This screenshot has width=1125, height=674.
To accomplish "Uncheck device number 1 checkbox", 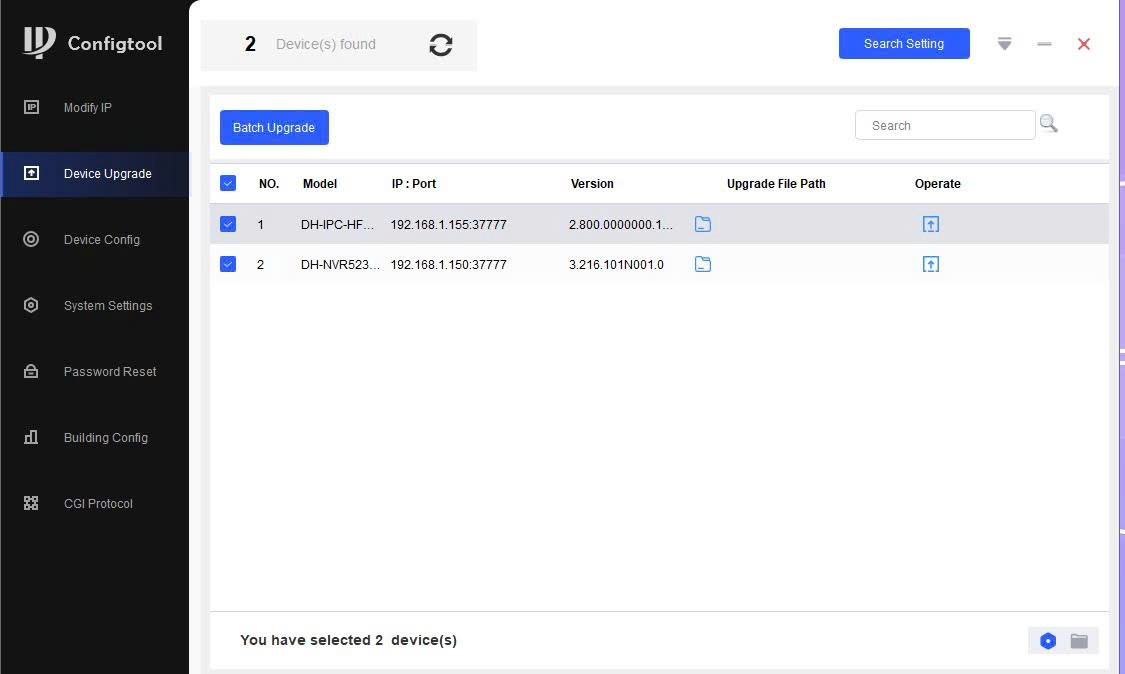I will click(227, 224).
